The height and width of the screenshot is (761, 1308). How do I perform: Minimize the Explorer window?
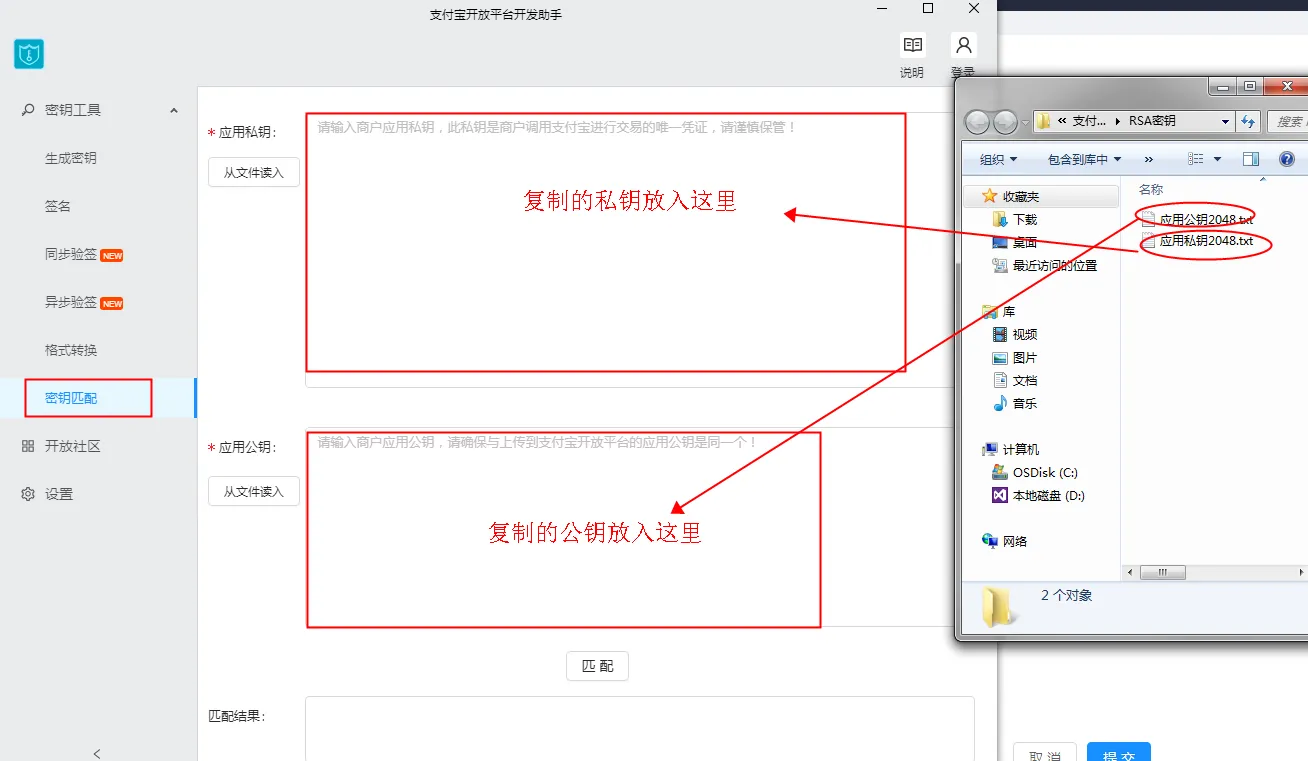pyautogui.click(x=1222, y=87)
